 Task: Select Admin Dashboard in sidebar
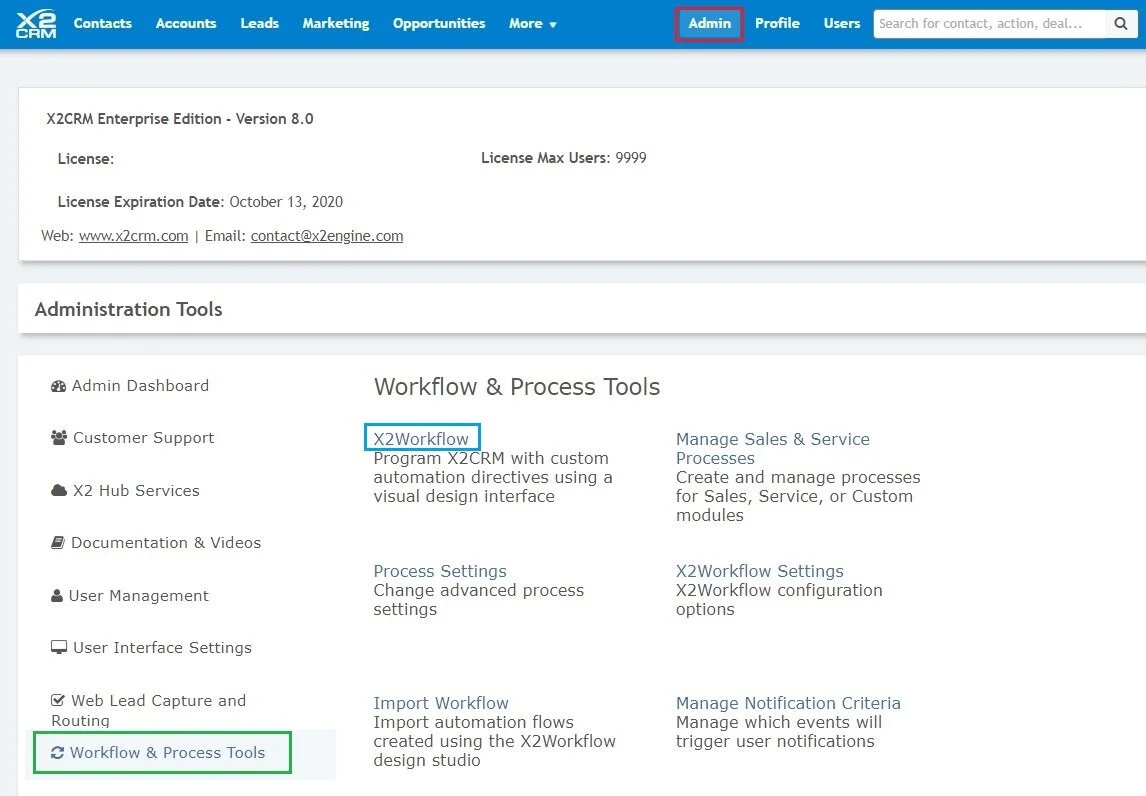point(130,386)
